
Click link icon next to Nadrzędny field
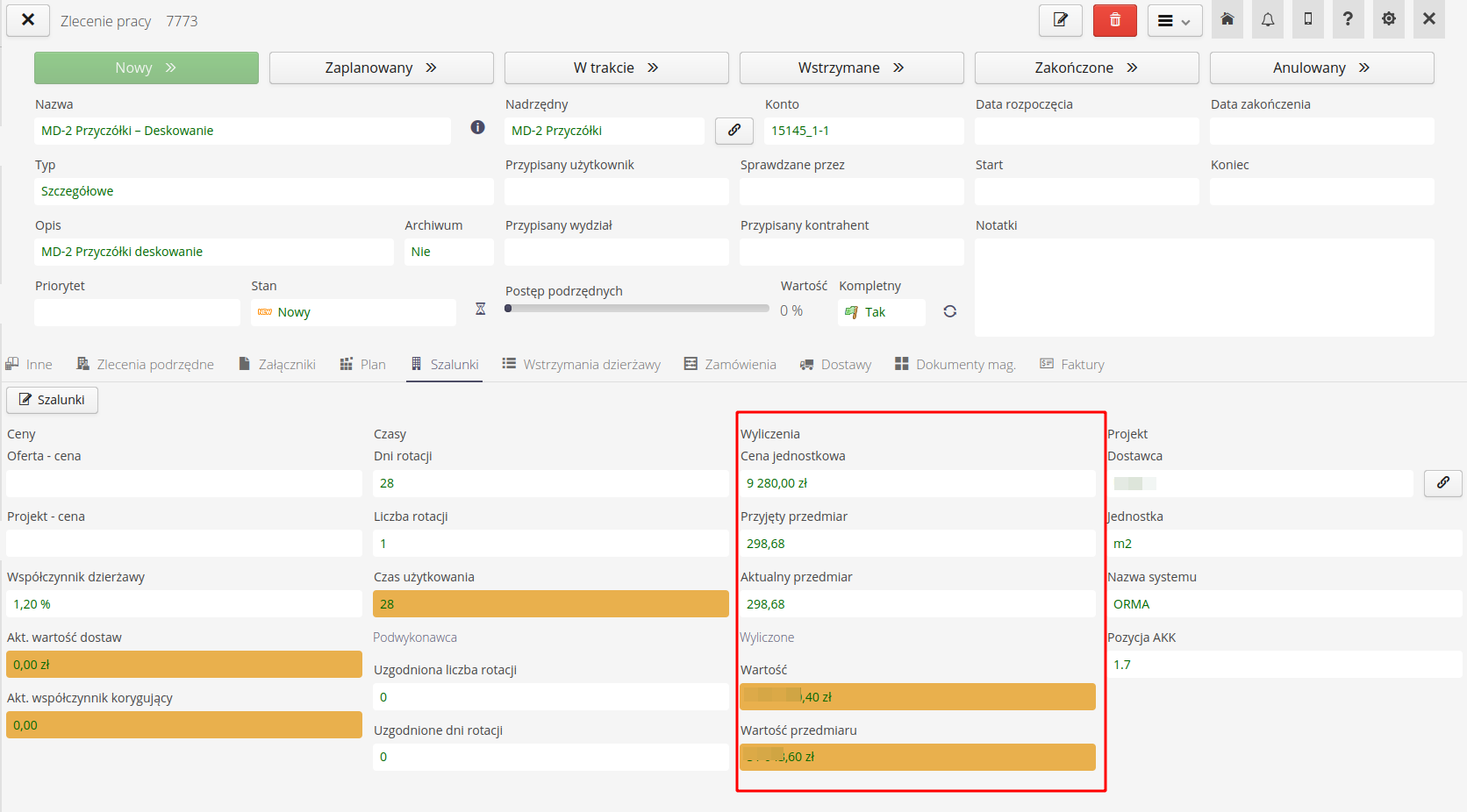click(733, 131)
